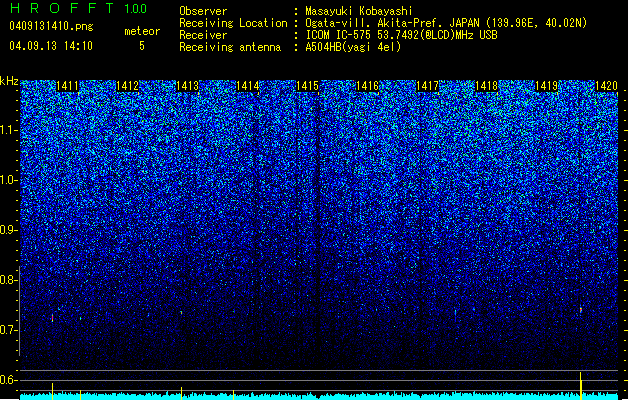This screenshot has height=400, width=629.
Task: Click the 0.7 kHz frequency label
Action: click(x=8, y=330)
